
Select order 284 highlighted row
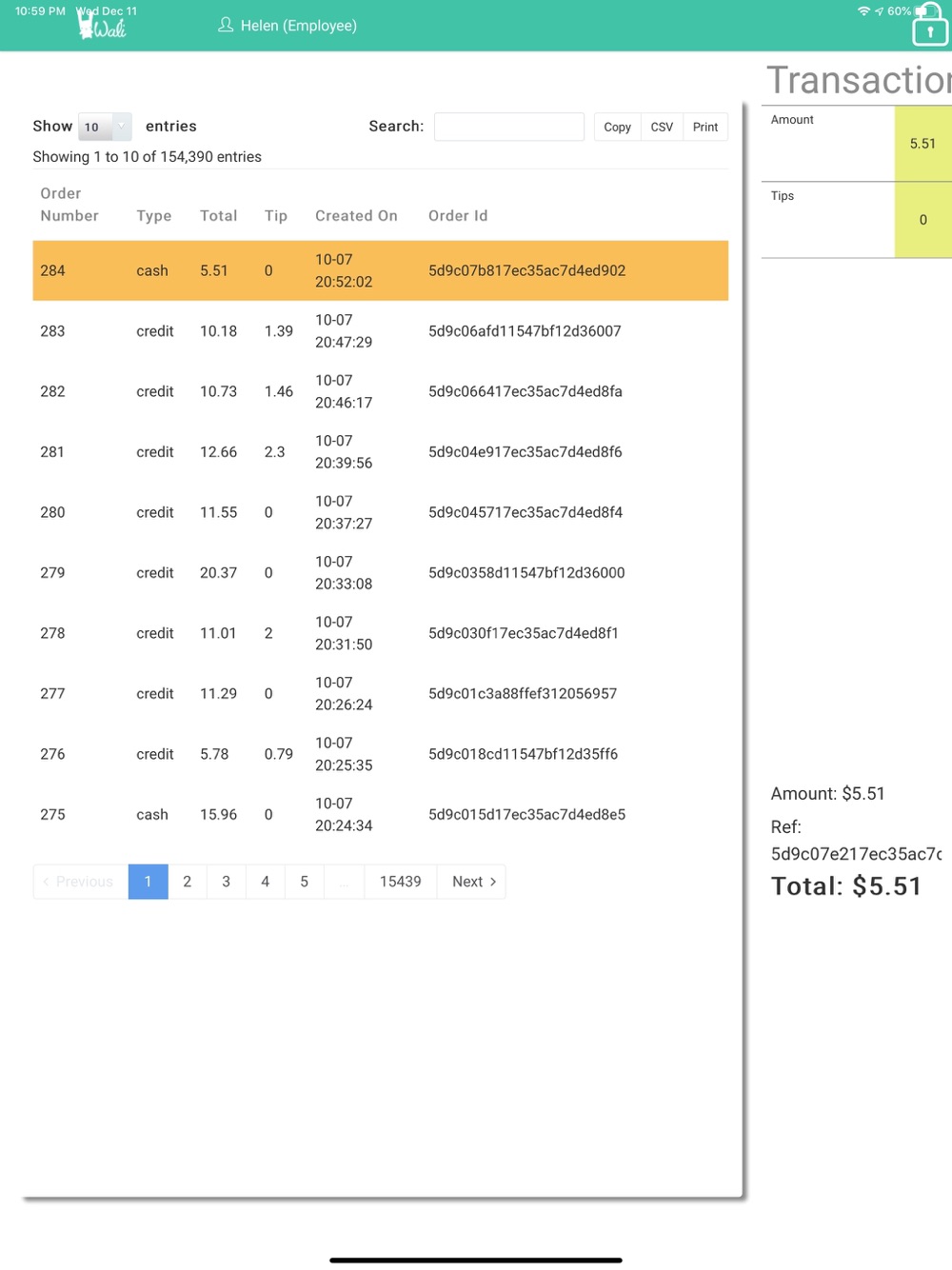pos(381,270)
